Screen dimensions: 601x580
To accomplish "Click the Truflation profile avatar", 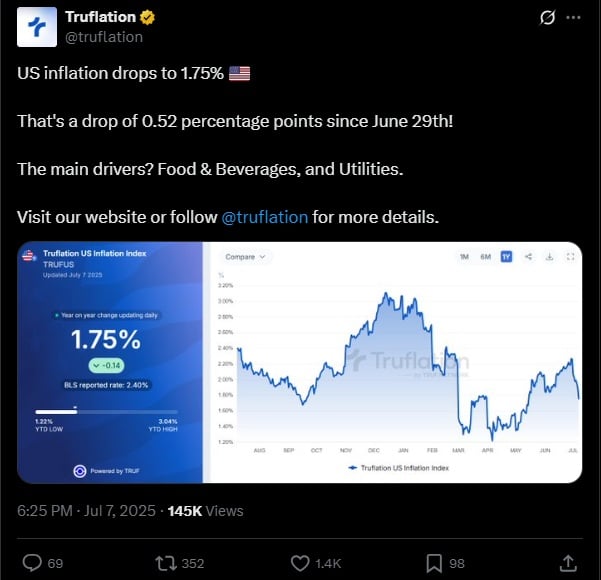I will (x=37, y=27).
